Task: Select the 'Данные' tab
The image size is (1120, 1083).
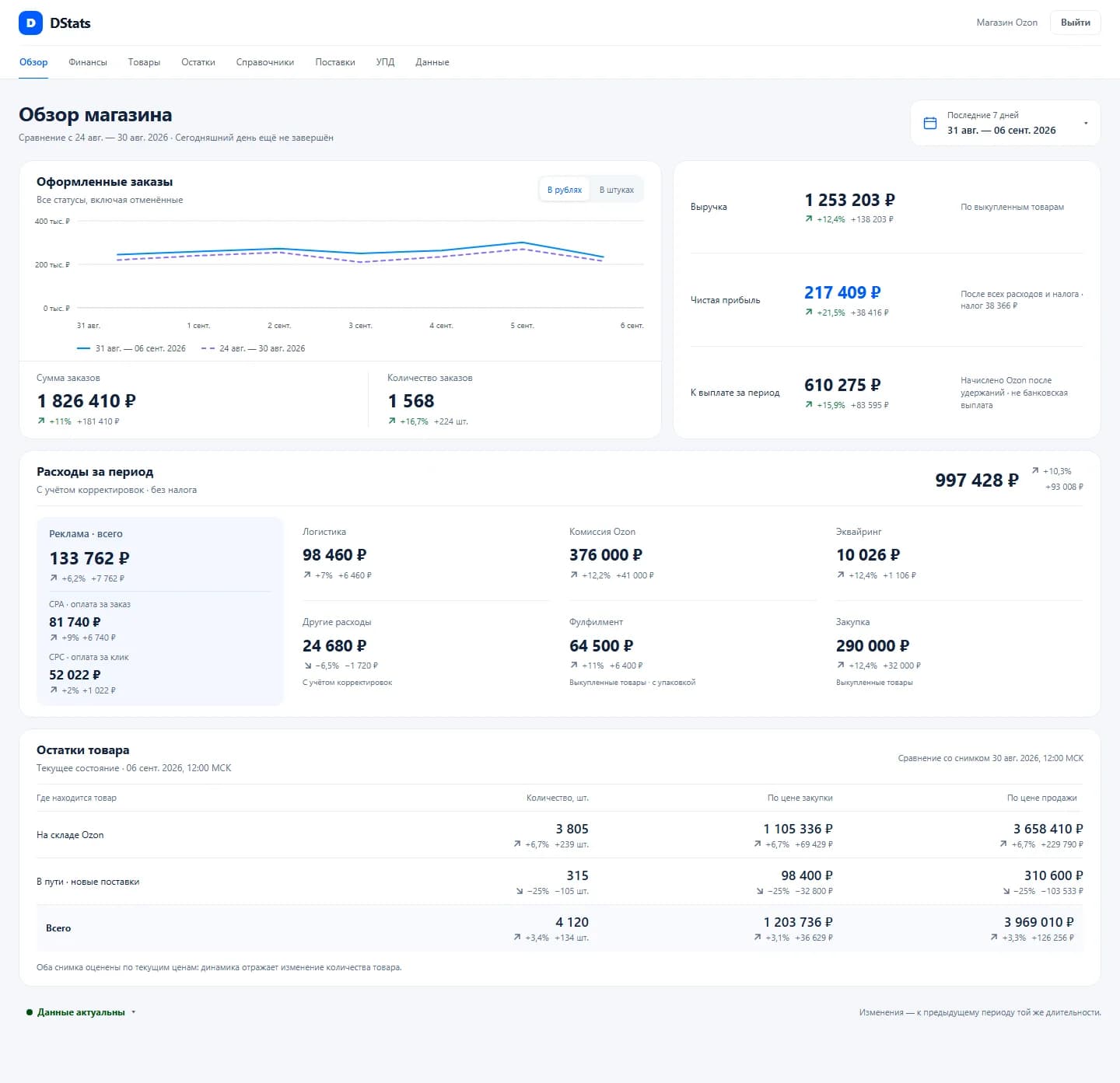Action: point(432,62)
